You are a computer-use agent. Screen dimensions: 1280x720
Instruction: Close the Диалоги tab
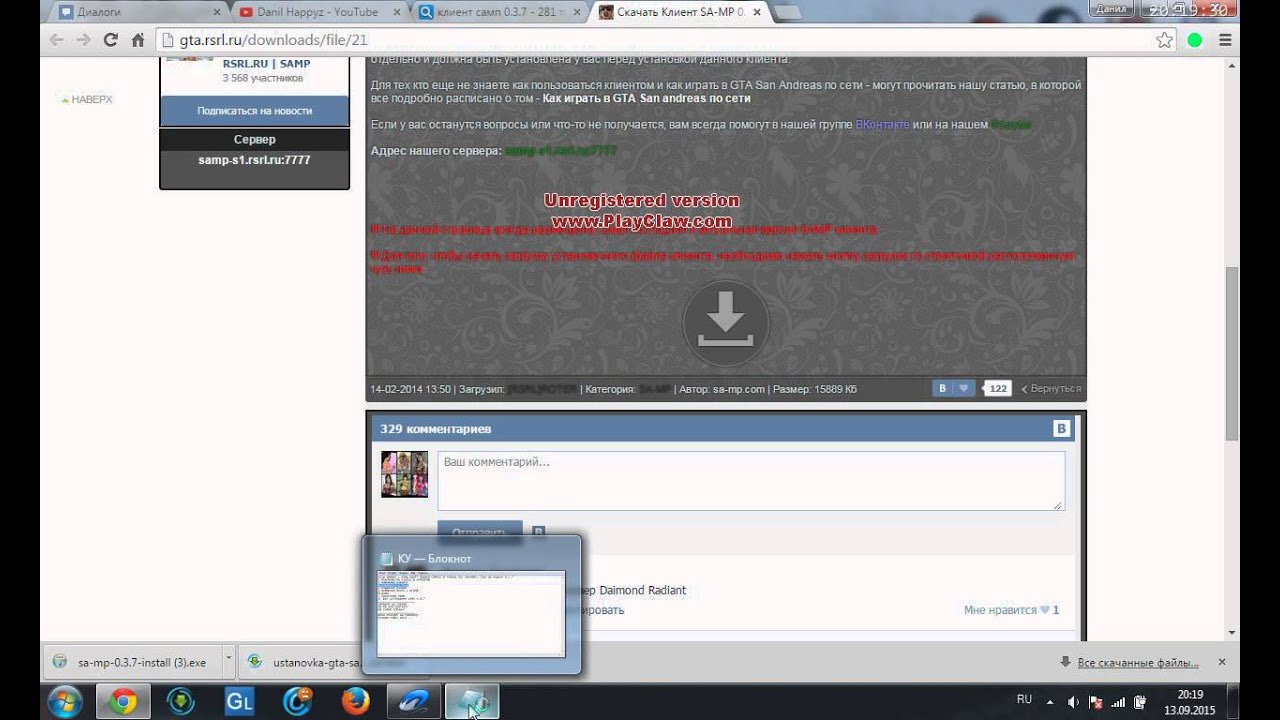(x=218, y=12)
